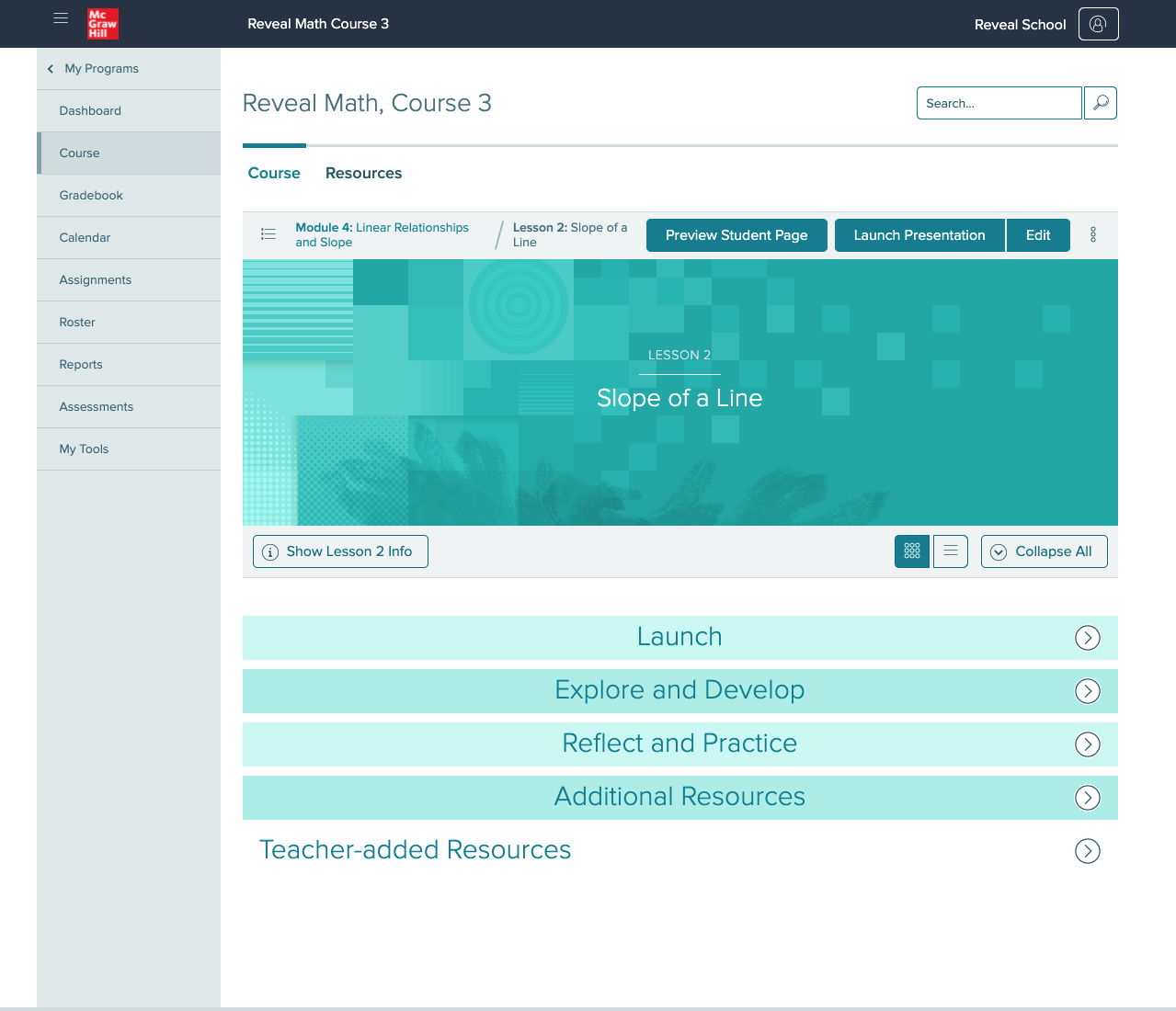Click Lesson 2 Slope of a Line breadcrumb

570,234
